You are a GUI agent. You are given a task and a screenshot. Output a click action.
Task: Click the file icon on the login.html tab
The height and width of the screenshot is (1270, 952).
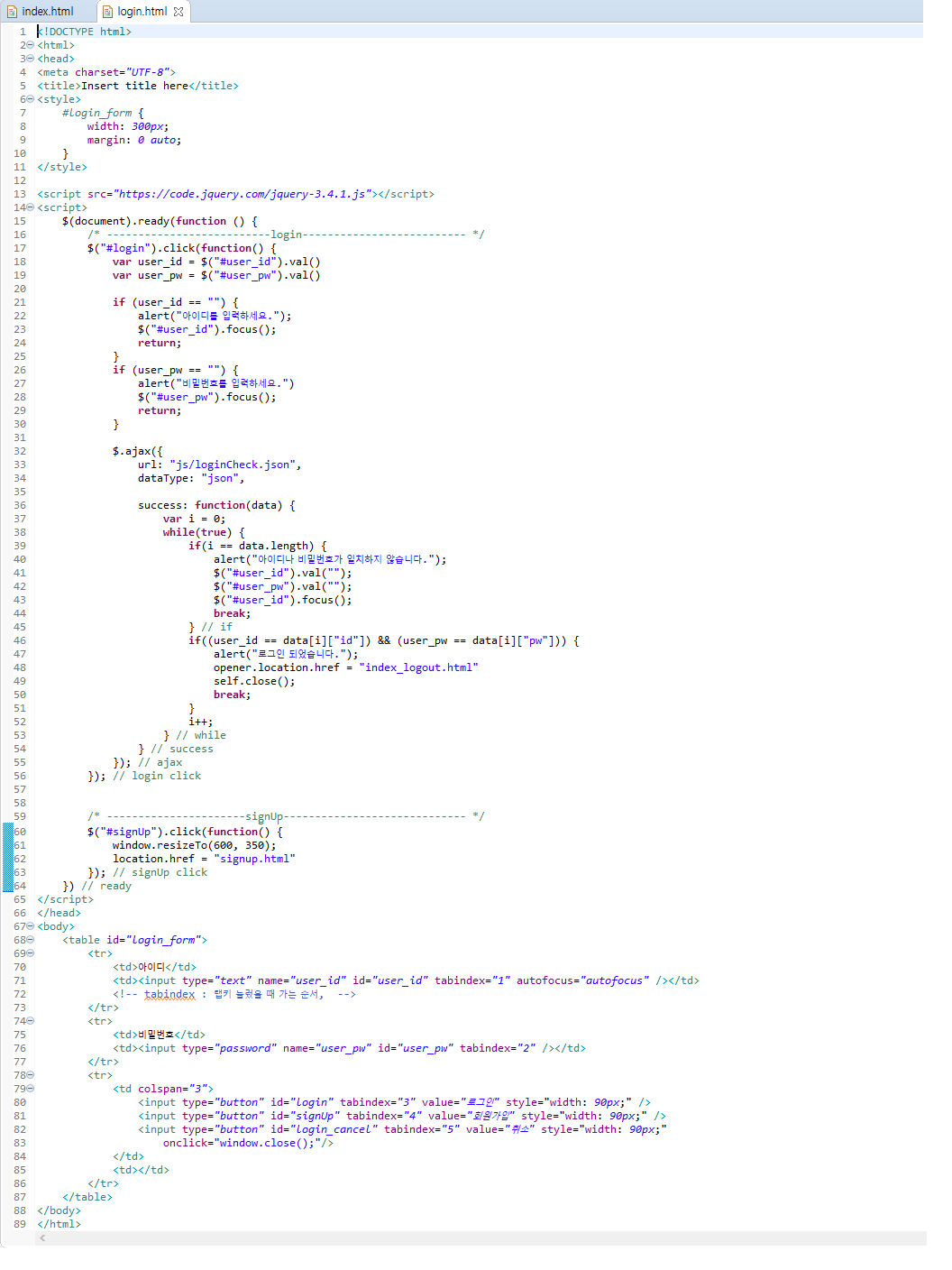pyautogui.click(x=107, y=12)
